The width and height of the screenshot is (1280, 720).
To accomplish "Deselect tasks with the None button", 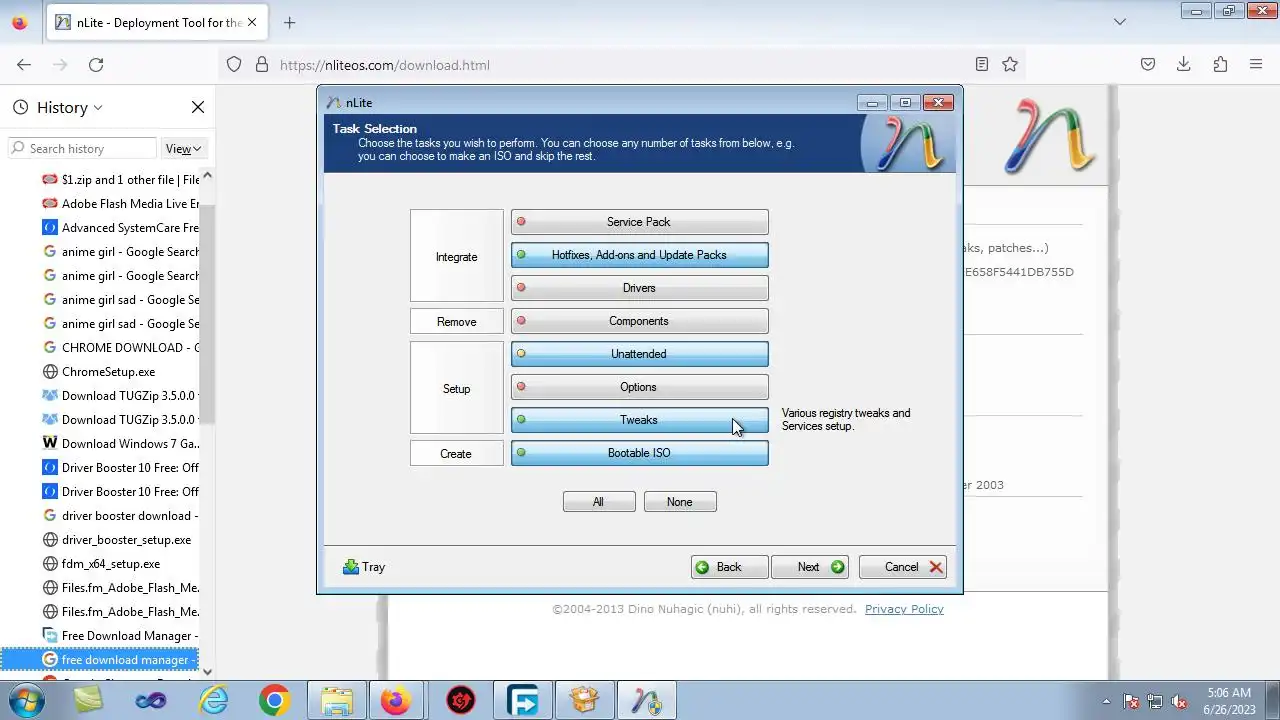I will [680, 502].
